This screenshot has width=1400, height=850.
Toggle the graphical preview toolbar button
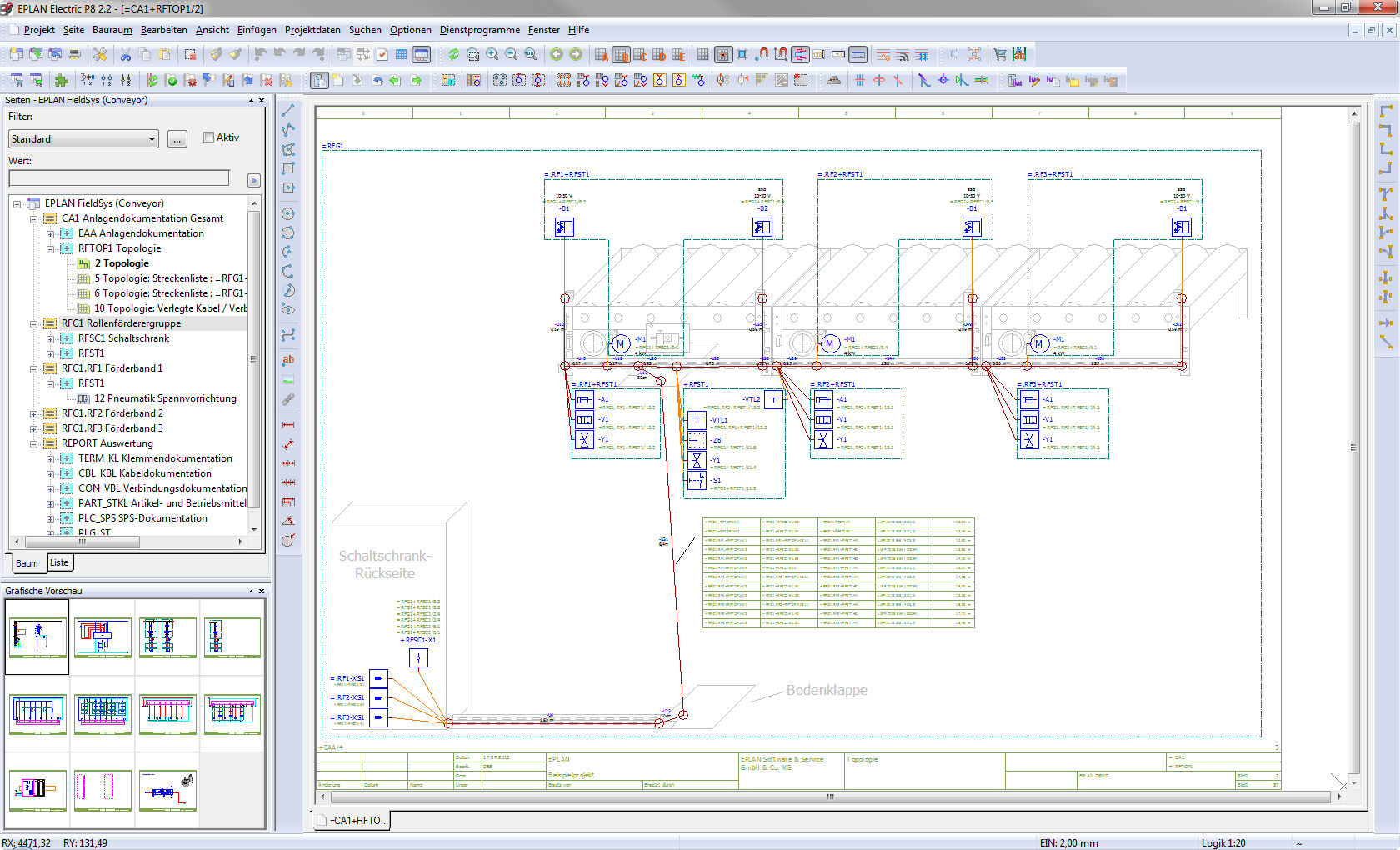[x=422, y=55]
